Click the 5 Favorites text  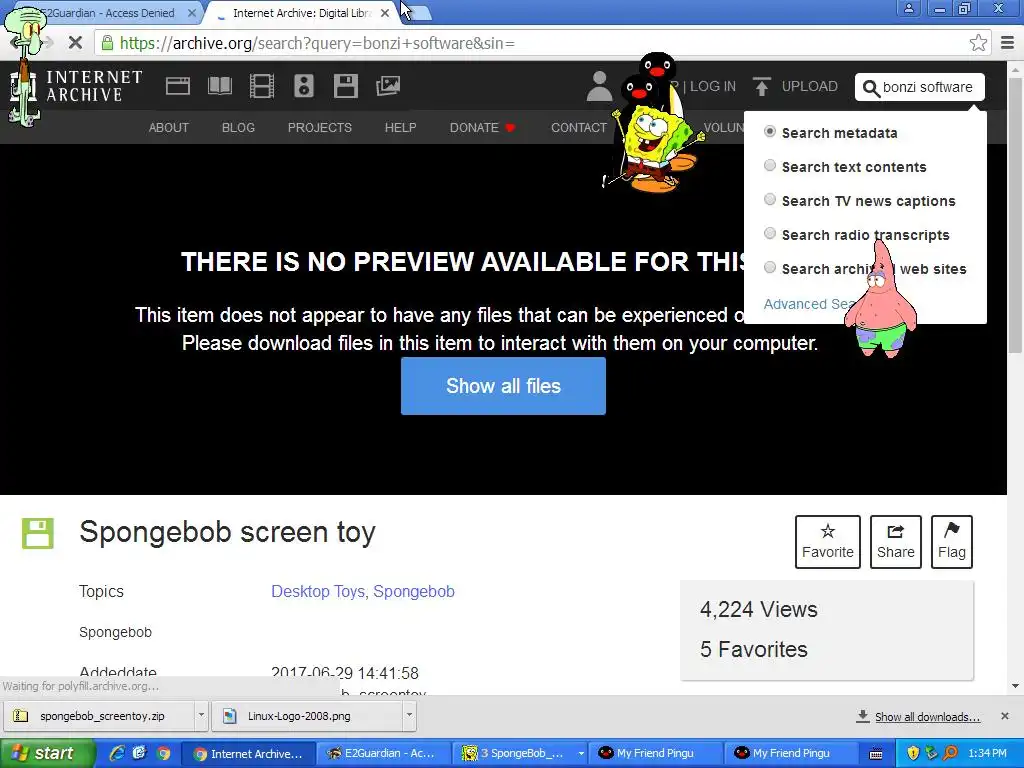(x=754, y=649)
